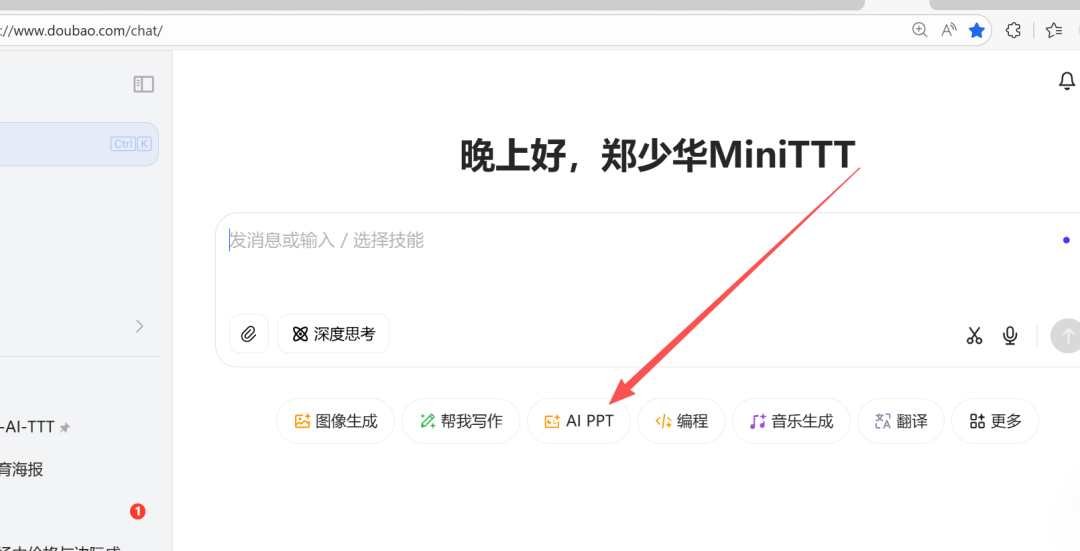Viewport: 1080px width, 551px height.
Task: Click the scissors screenshot icon
Action: [x=974, y=335]
